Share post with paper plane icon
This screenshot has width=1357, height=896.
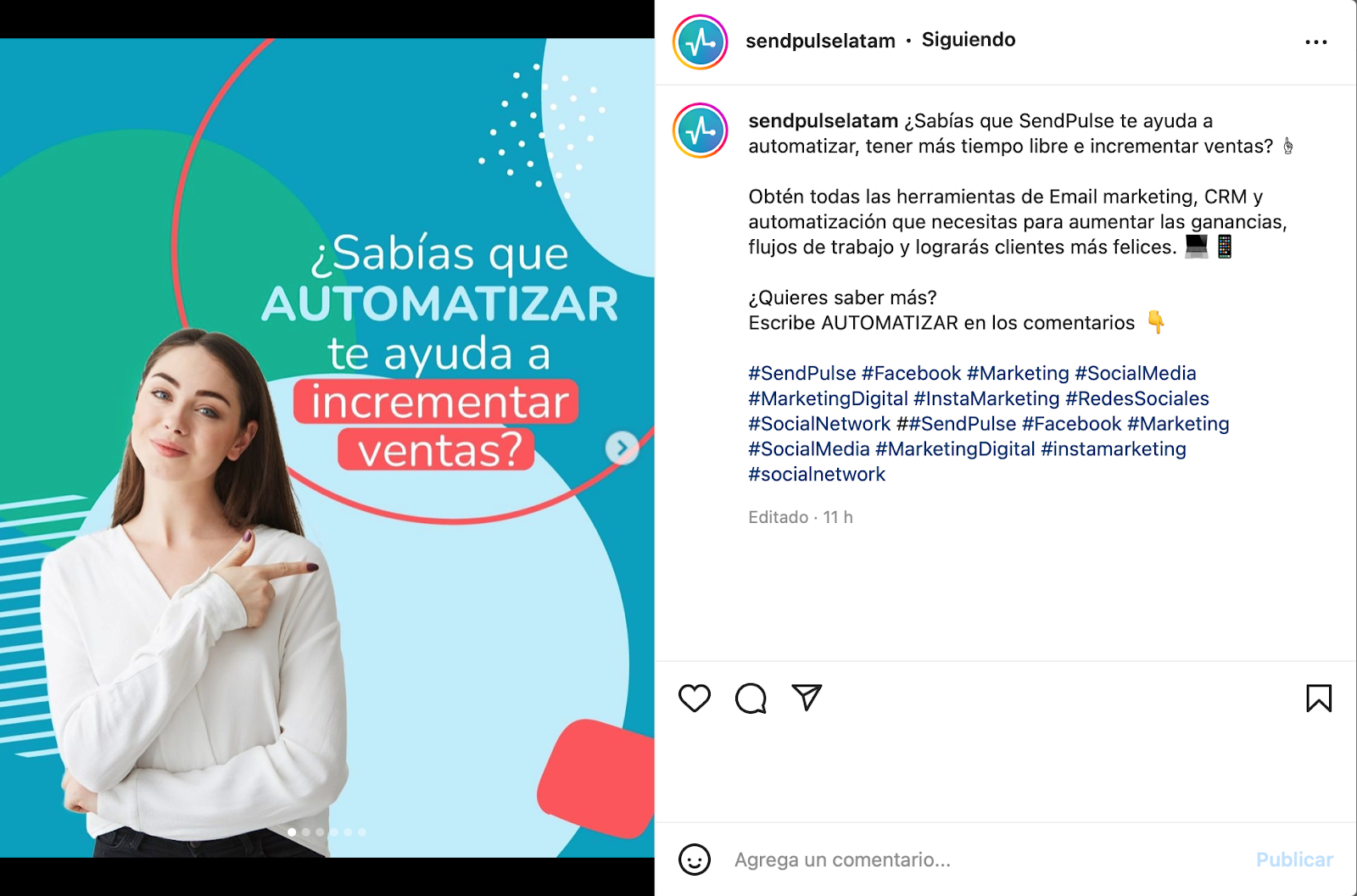point(807,698)
